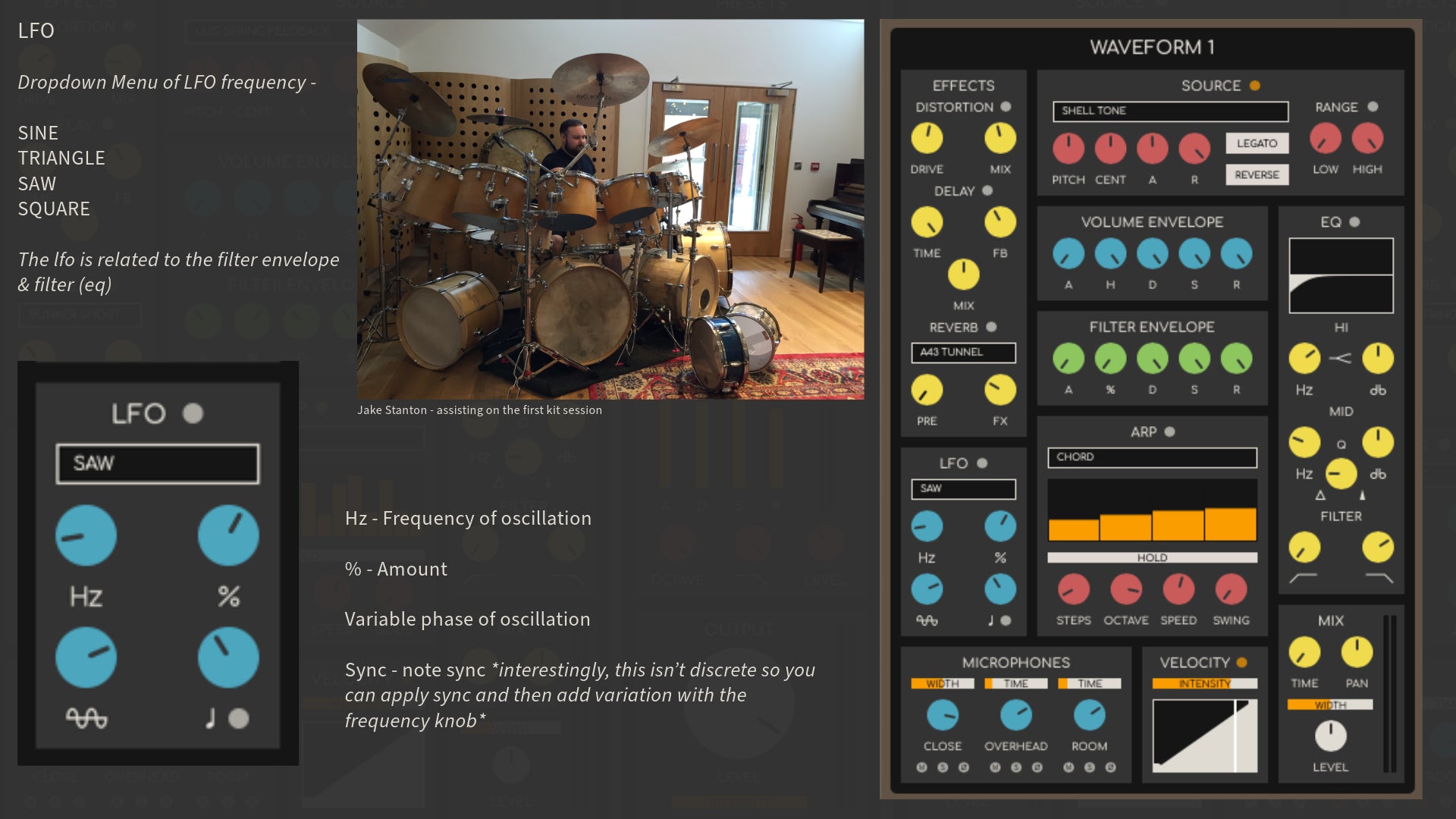This screenshot has width=1456, height=819.
Task: Click the LEGATO button
Action: (1257, 143)
